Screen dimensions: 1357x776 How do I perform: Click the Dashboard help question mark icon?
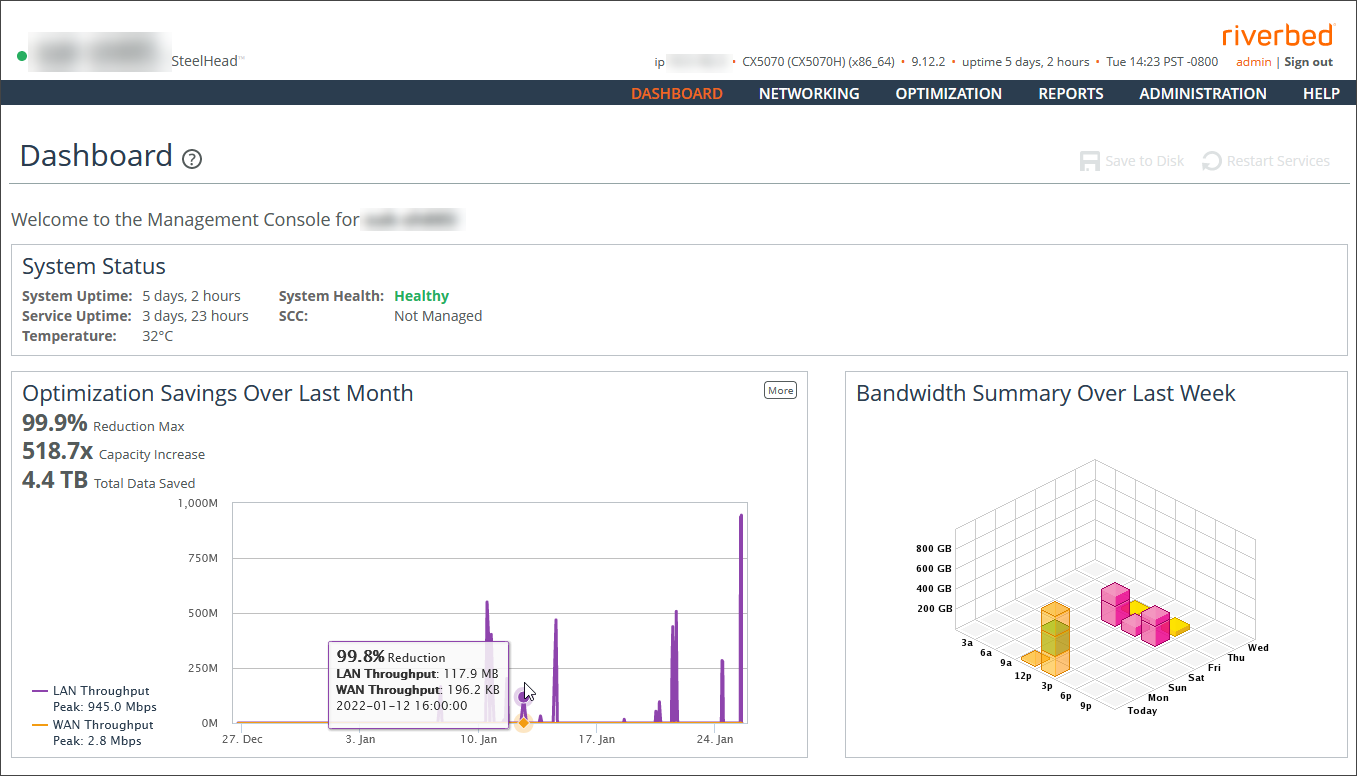[x=192, y=159]
